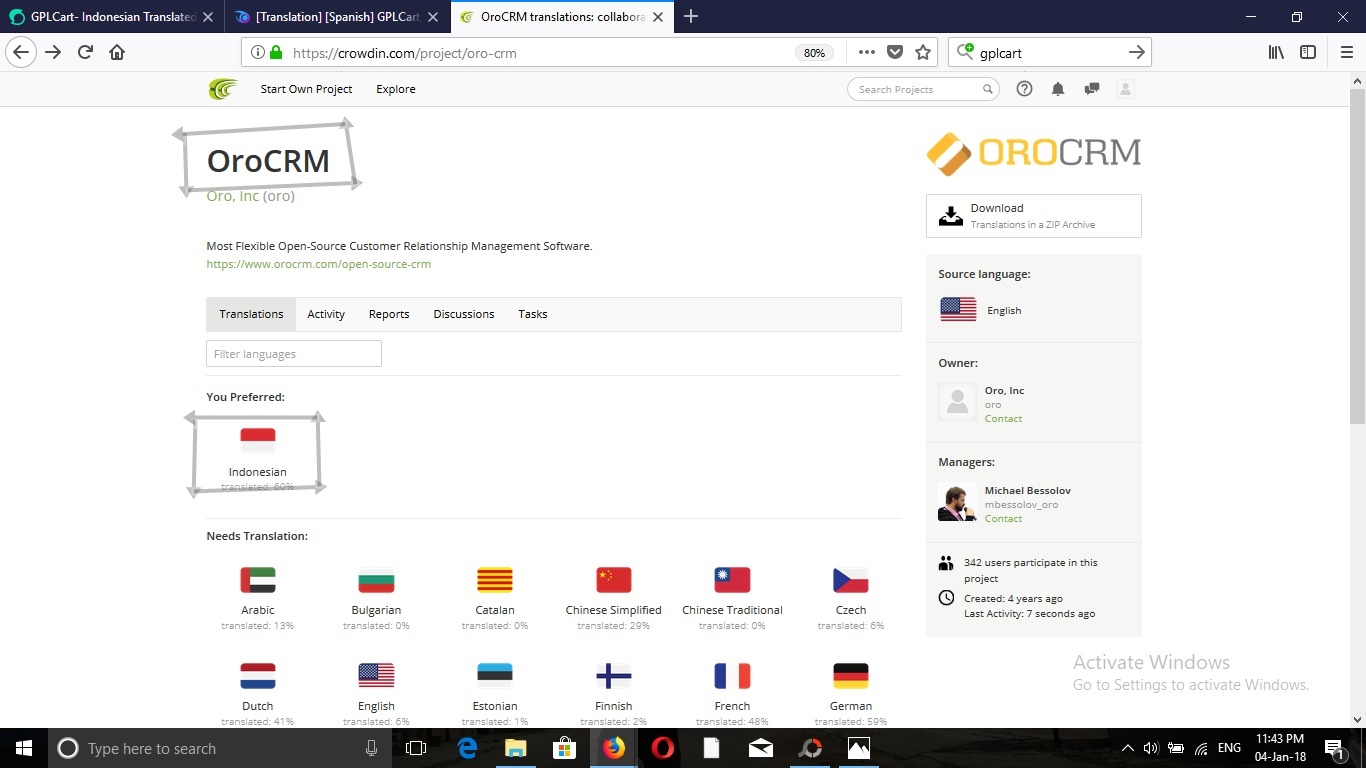Screen dimensions: 1366x768
Task: Select the Chinese Traditional flag icon
Action: pos(732,580)
